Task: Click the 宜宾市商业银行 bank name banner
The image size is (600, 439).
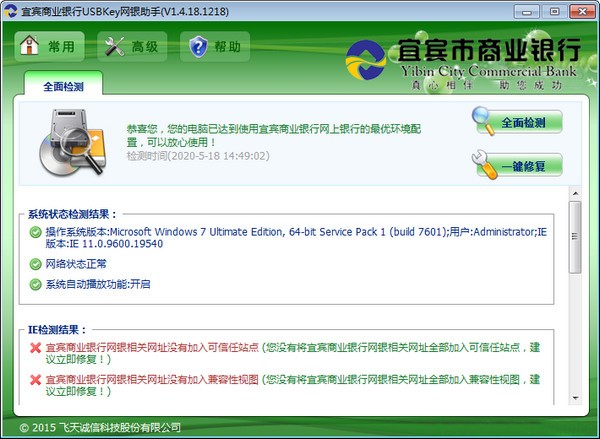Action: [x=488, y=50]
